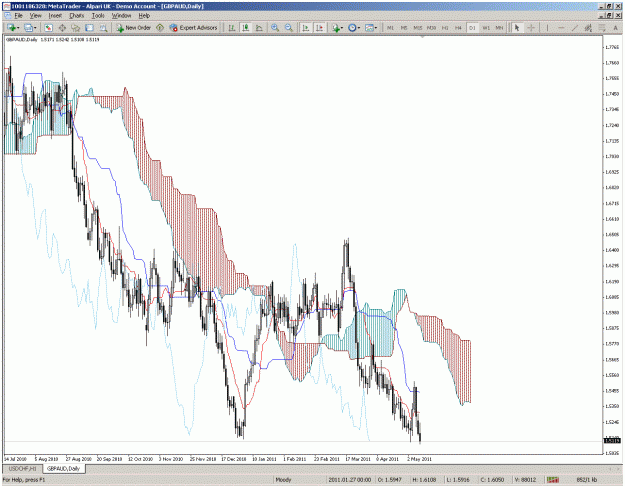Select the Fibonacci Retracement tool
This screenshot has height=486, width=625.
point(602,28)
